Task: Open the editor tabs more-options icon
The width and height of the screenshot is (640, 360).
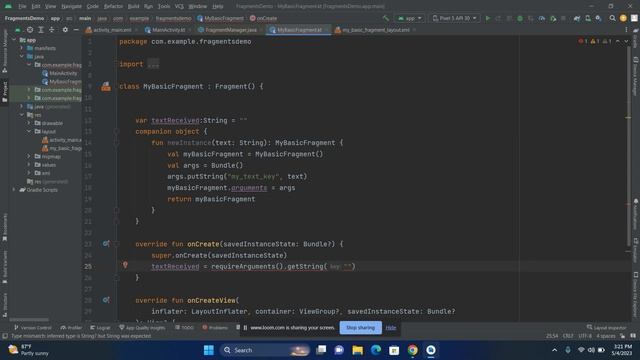Action: coord(626,30)
